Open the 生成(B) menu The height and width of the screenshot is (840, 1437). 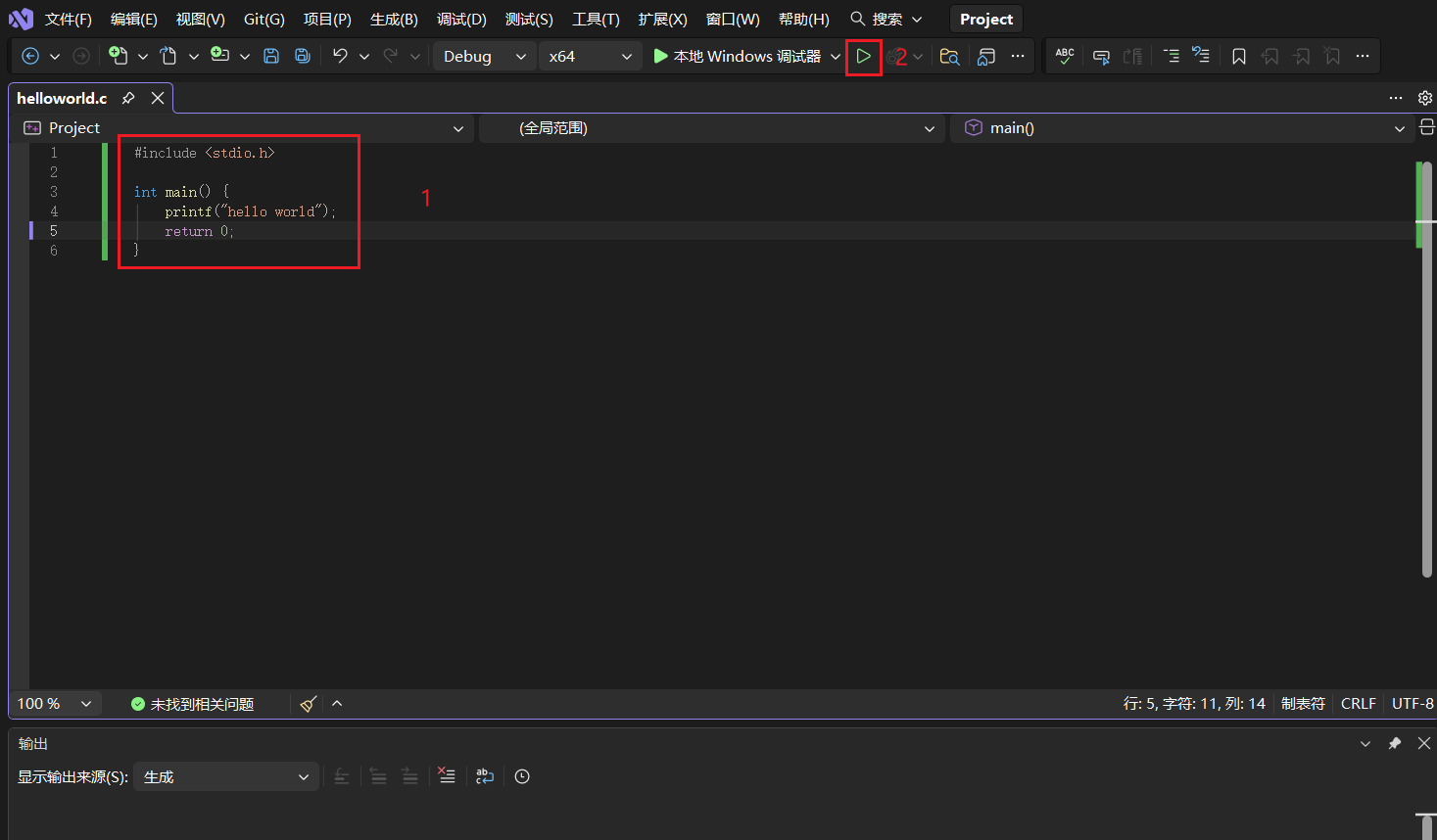[x=394, y=20]
